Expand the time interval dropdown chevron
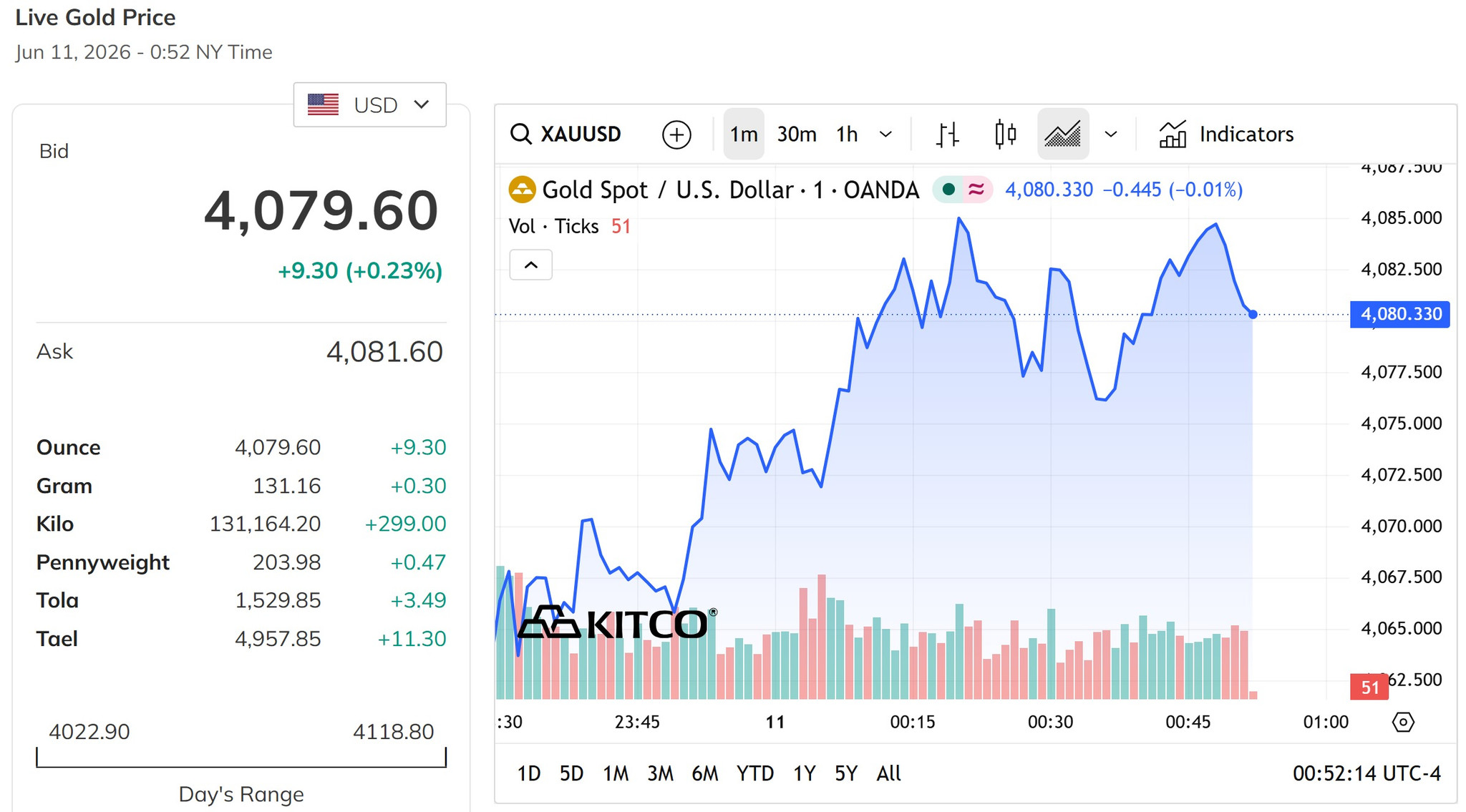Viewport: 1466px width, 812px height. (885, 134)
